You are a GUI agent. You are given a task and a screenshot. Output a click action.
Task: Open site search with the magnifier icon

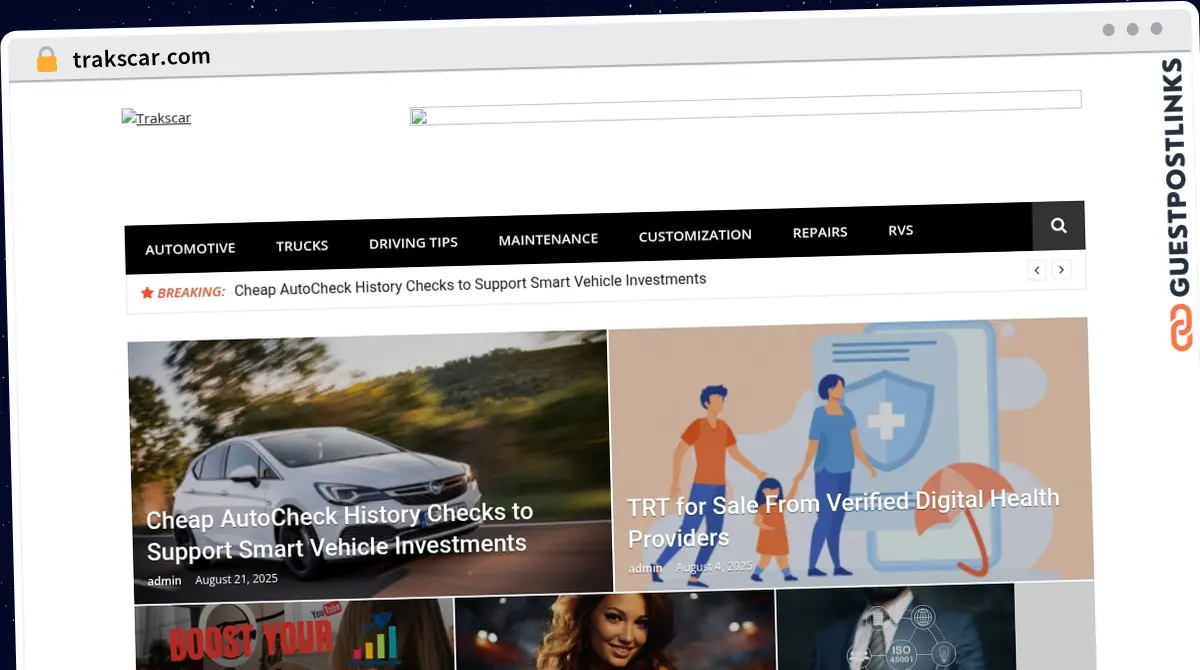click(x=1058, y=226)
